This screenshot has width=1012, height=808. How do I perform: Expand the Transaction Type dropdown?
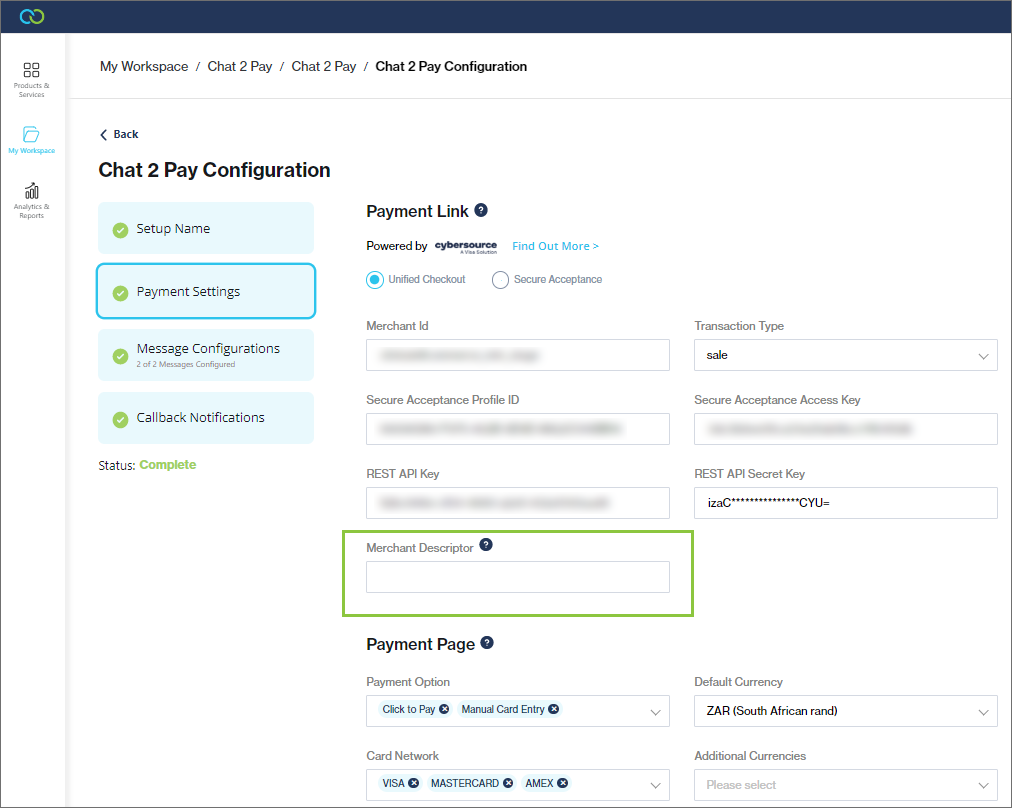(x=845, y=355)
